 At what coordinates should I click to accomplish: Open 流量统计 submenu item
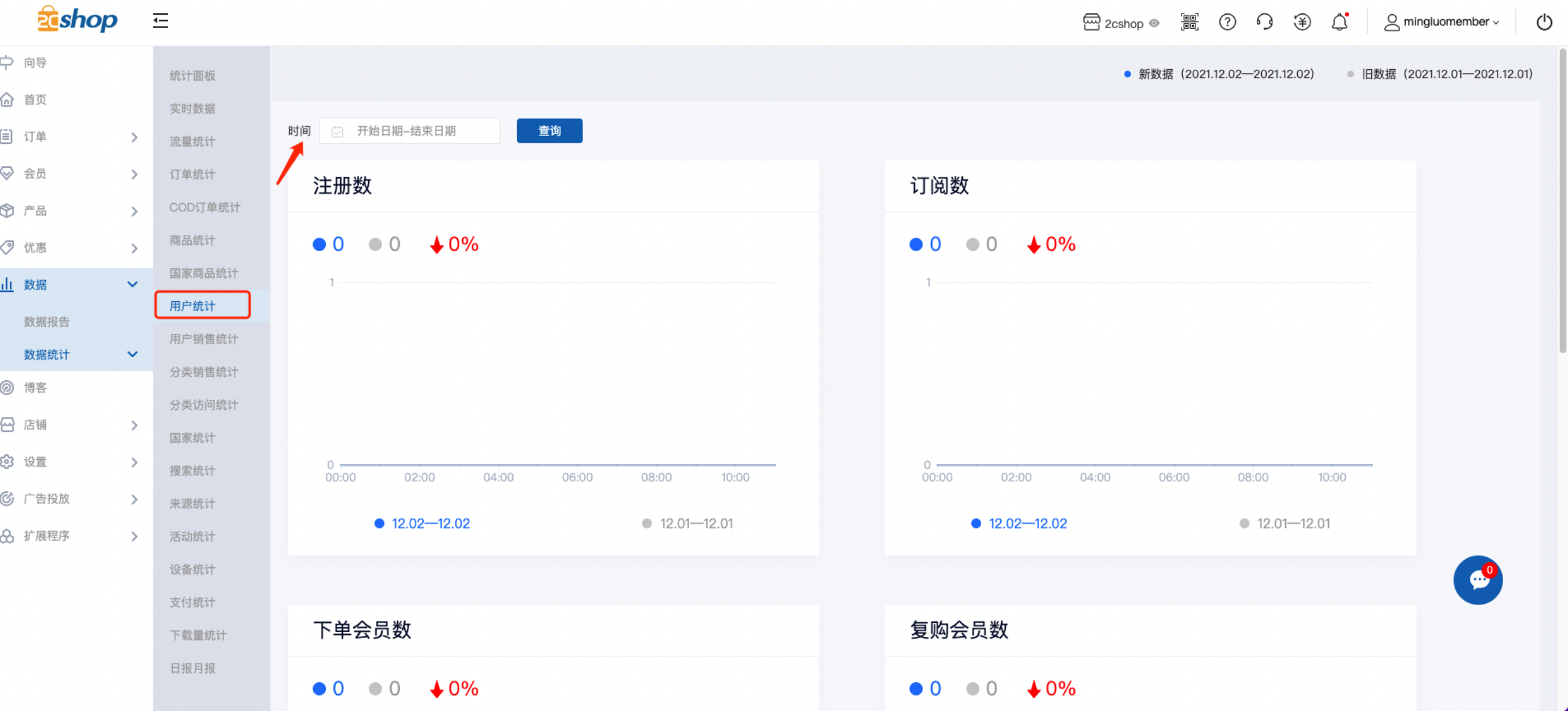pyautogui.click(x=192, y=141)
